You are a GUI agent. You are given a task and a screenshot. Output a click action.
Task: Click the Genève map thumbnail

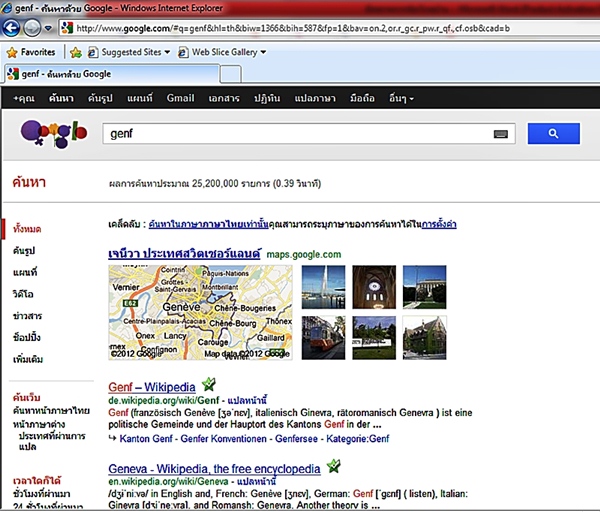click(x=201, y=312)
